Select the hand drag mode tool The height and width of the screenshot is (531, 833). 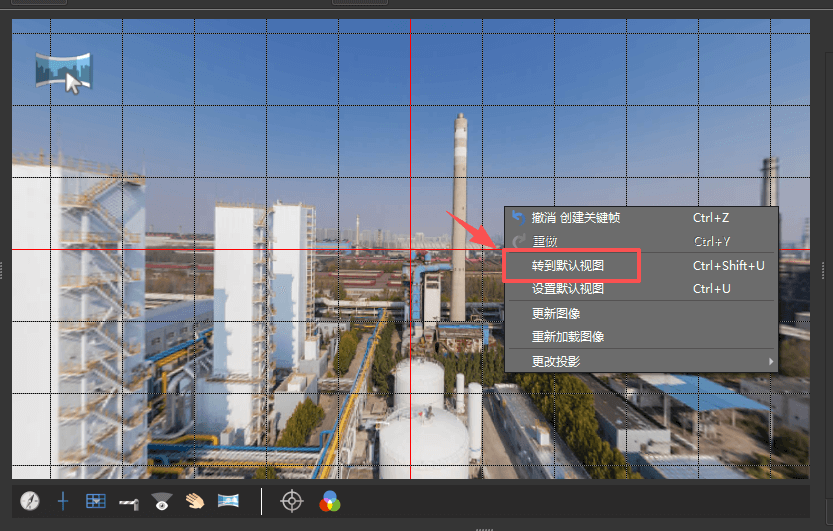click(x=194, y=501)
